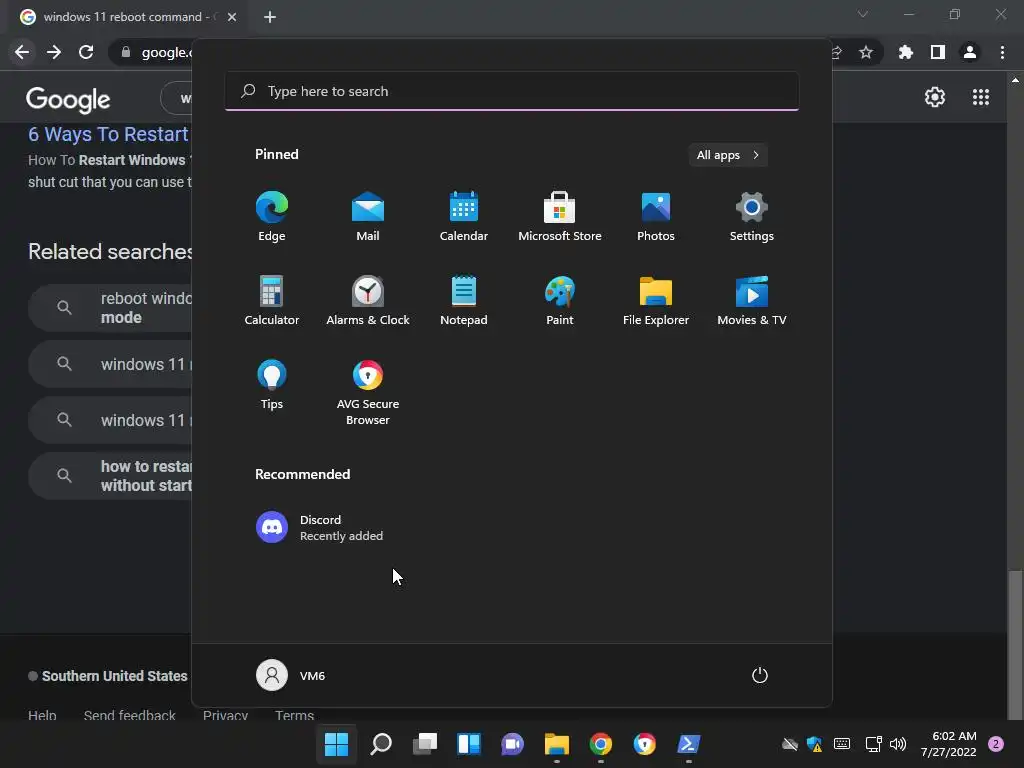This screenshot has width=1024, height=768.
Task: Open Windows Security tray icon
Action: click(x=814, y=744)
